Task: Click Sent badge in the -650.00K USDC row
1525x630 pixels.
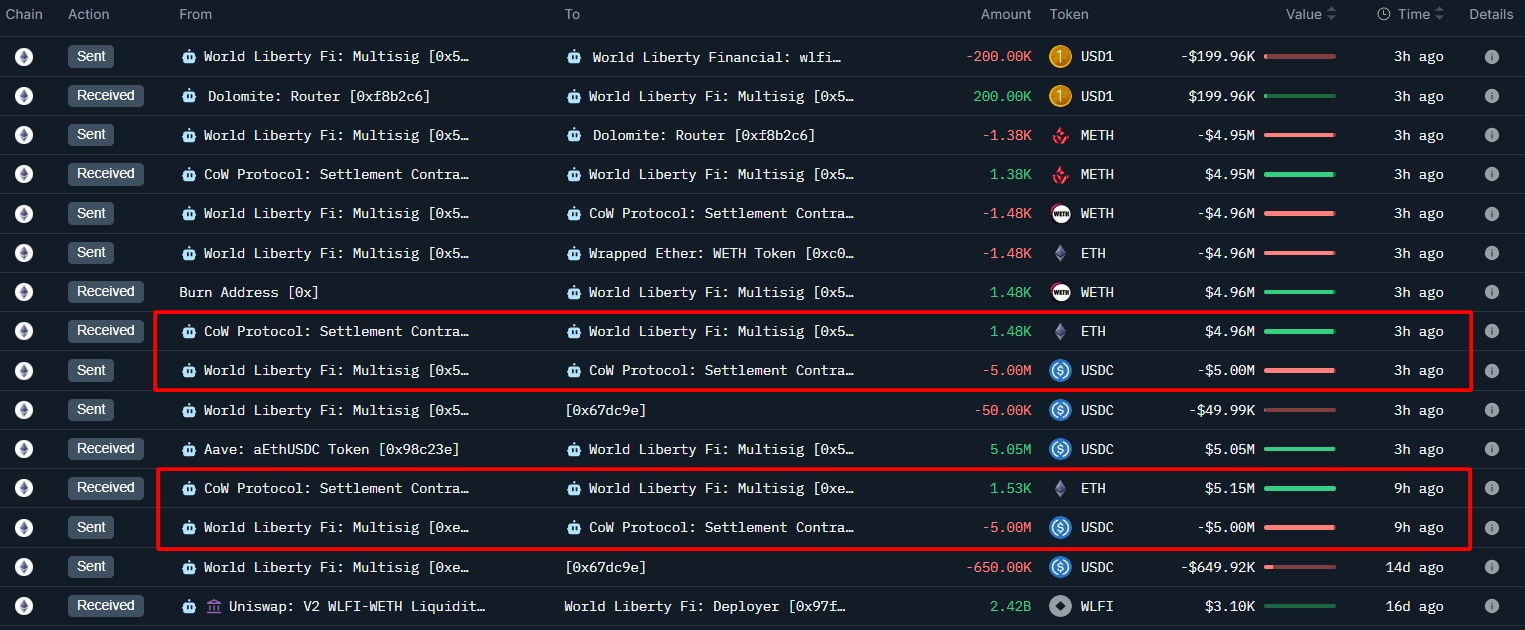Action: 91,566
